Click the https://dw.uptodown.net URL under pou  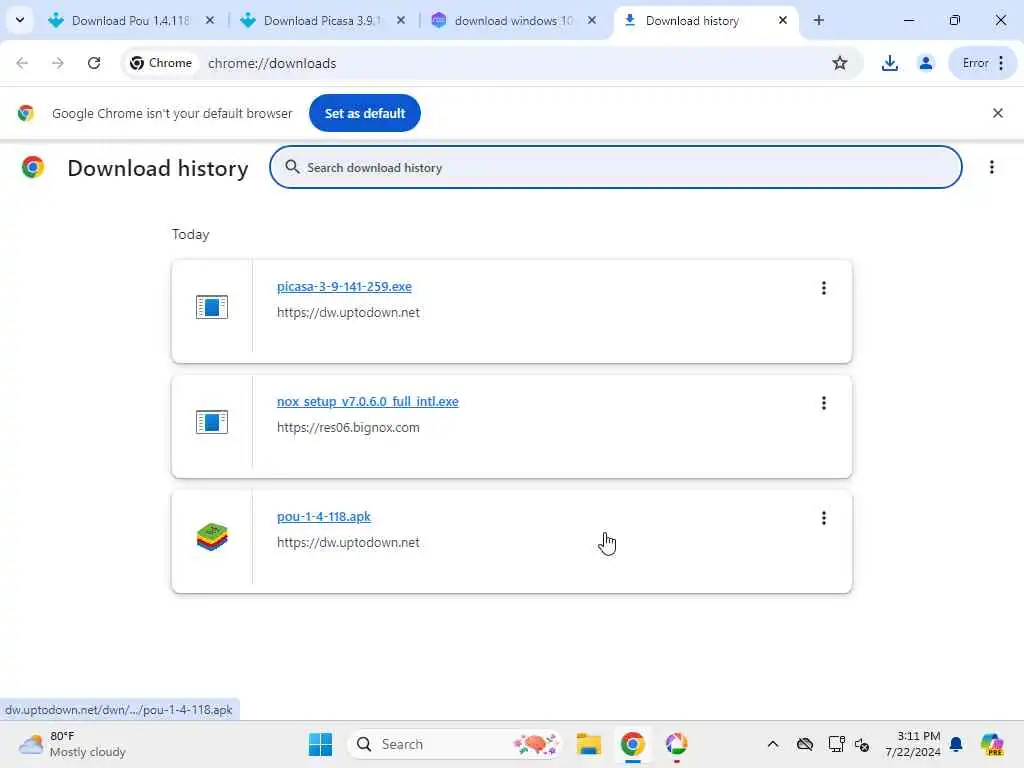(348, 542)
